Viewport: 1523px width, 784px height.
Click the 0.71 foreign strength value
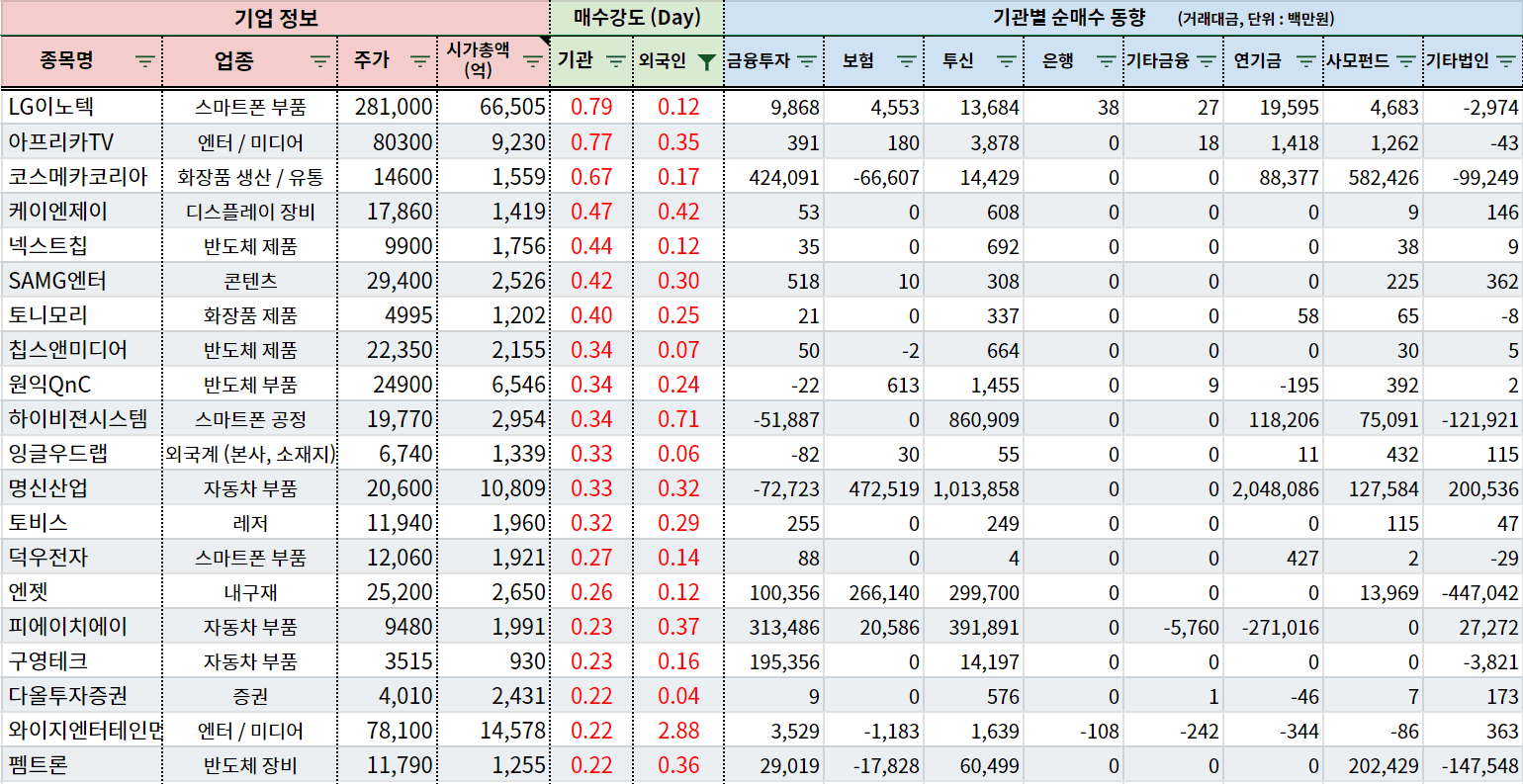click(x=678, y=419)
